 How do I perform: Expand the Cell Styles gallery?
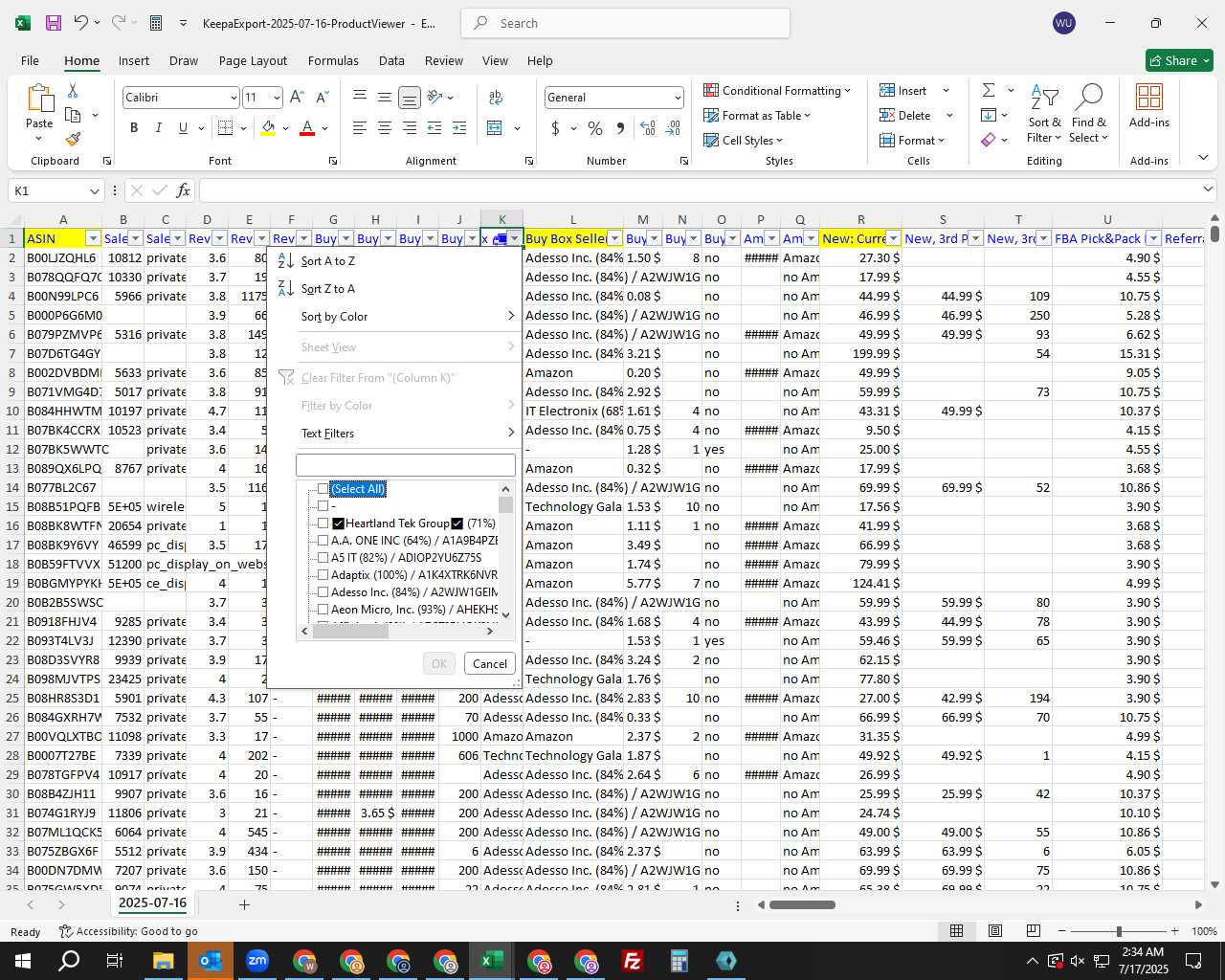[744, 140]
